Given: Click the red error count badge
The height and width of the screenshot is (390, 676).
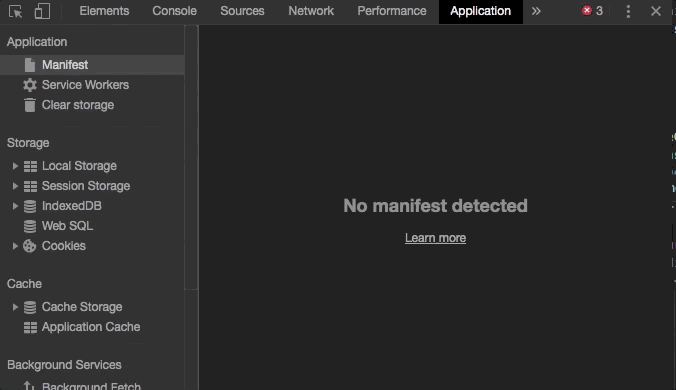Looking at the screenshot, I should tap(592, 11).
